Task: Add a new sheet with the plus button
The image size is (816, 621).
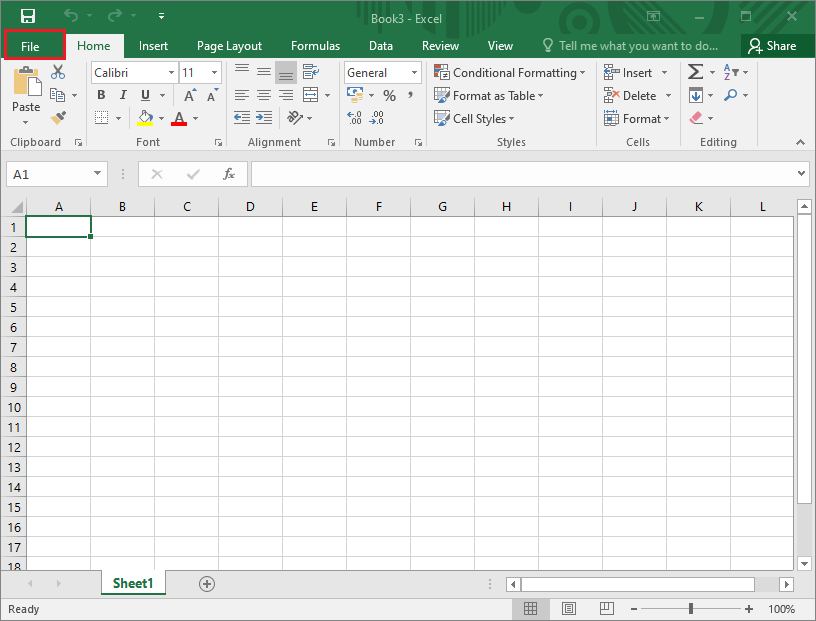Action: tap(206, 583)
